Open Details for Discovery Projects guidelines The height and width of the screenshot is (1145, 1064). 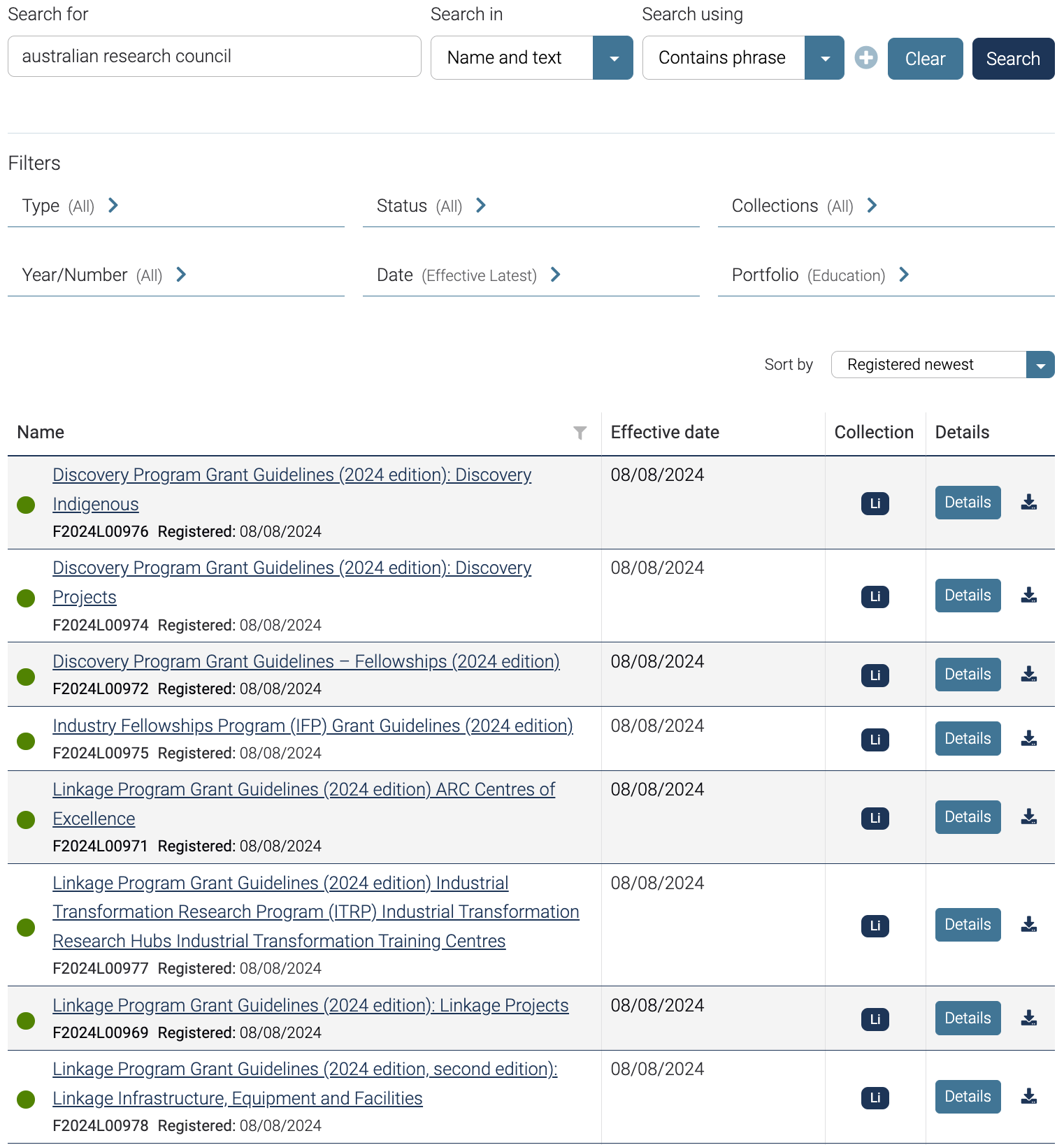(x=968, y=596)
